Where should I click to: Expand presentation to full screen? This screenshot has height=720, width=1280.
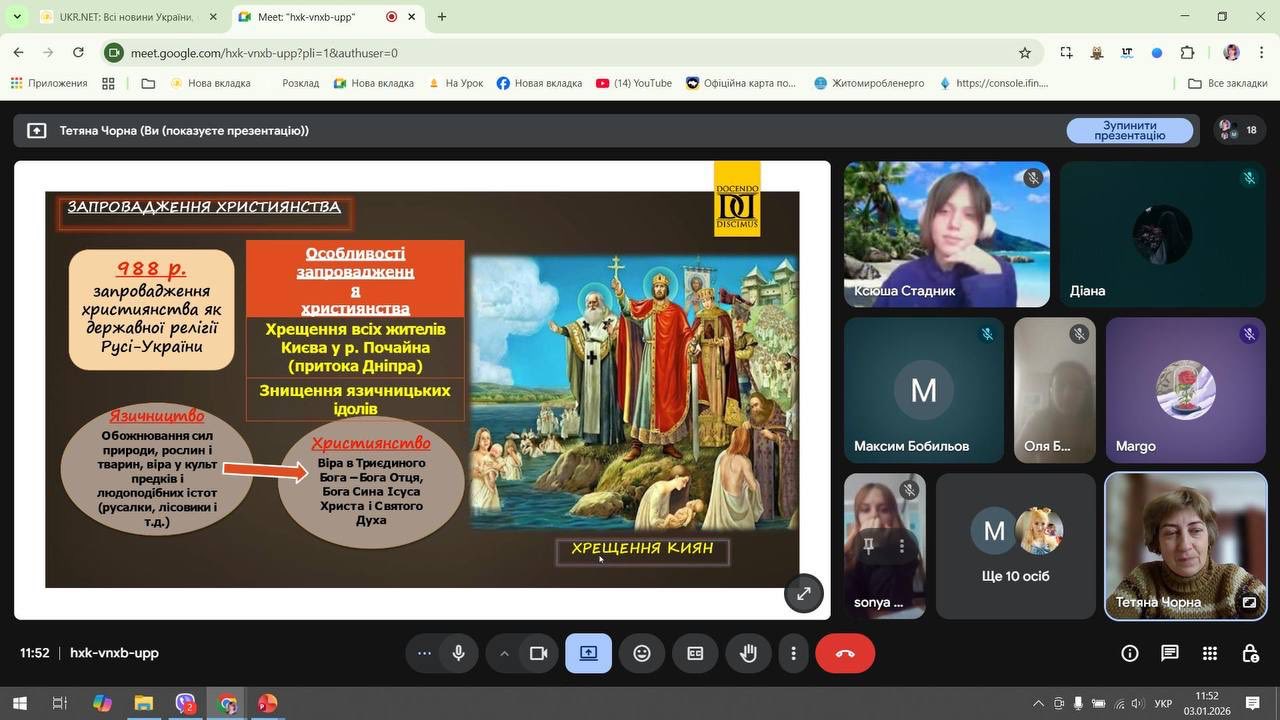pyautogui.click(x=803, y=593)
